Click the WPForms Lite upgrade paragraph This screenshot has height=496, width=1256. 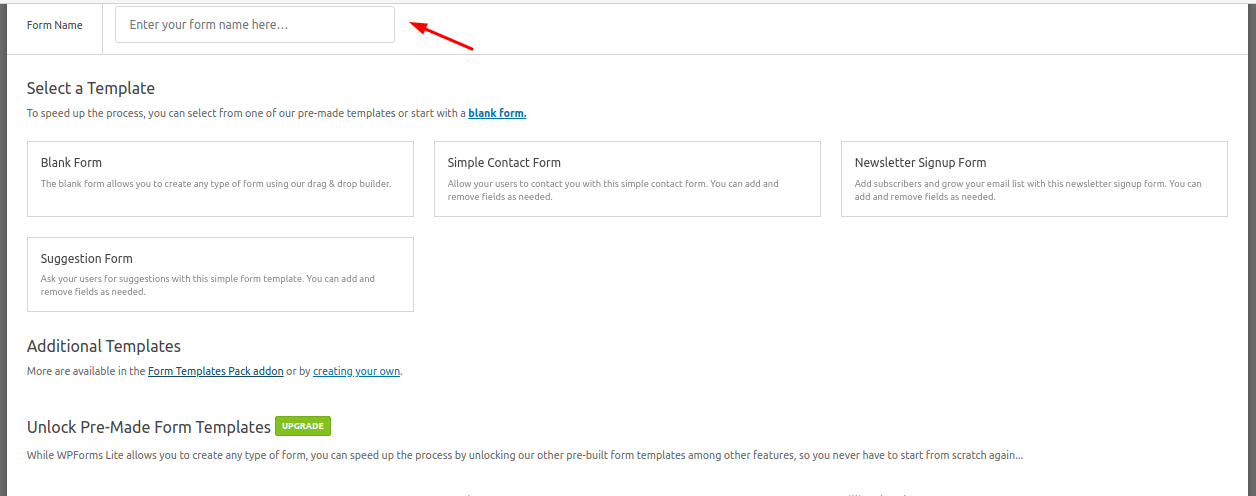(524, 455)
